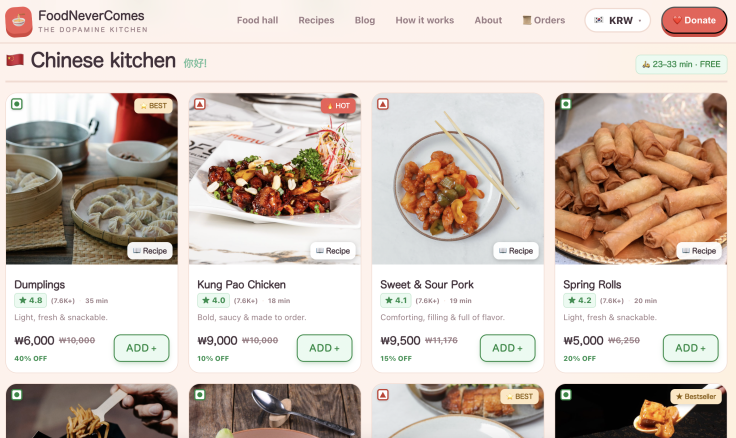Go to the Food hall menu

tap(257, 20)
